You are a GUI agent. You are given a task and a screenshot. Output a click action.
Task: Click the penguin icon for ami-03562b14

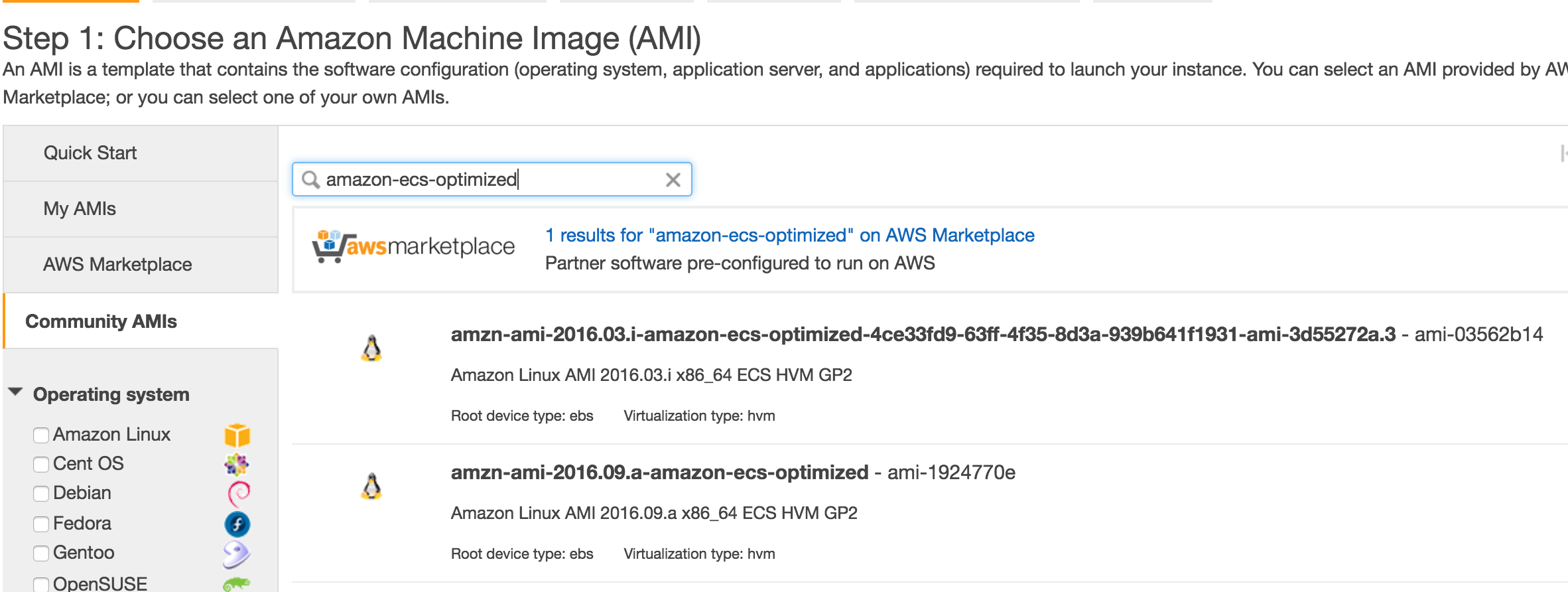[x=371, y=348]
